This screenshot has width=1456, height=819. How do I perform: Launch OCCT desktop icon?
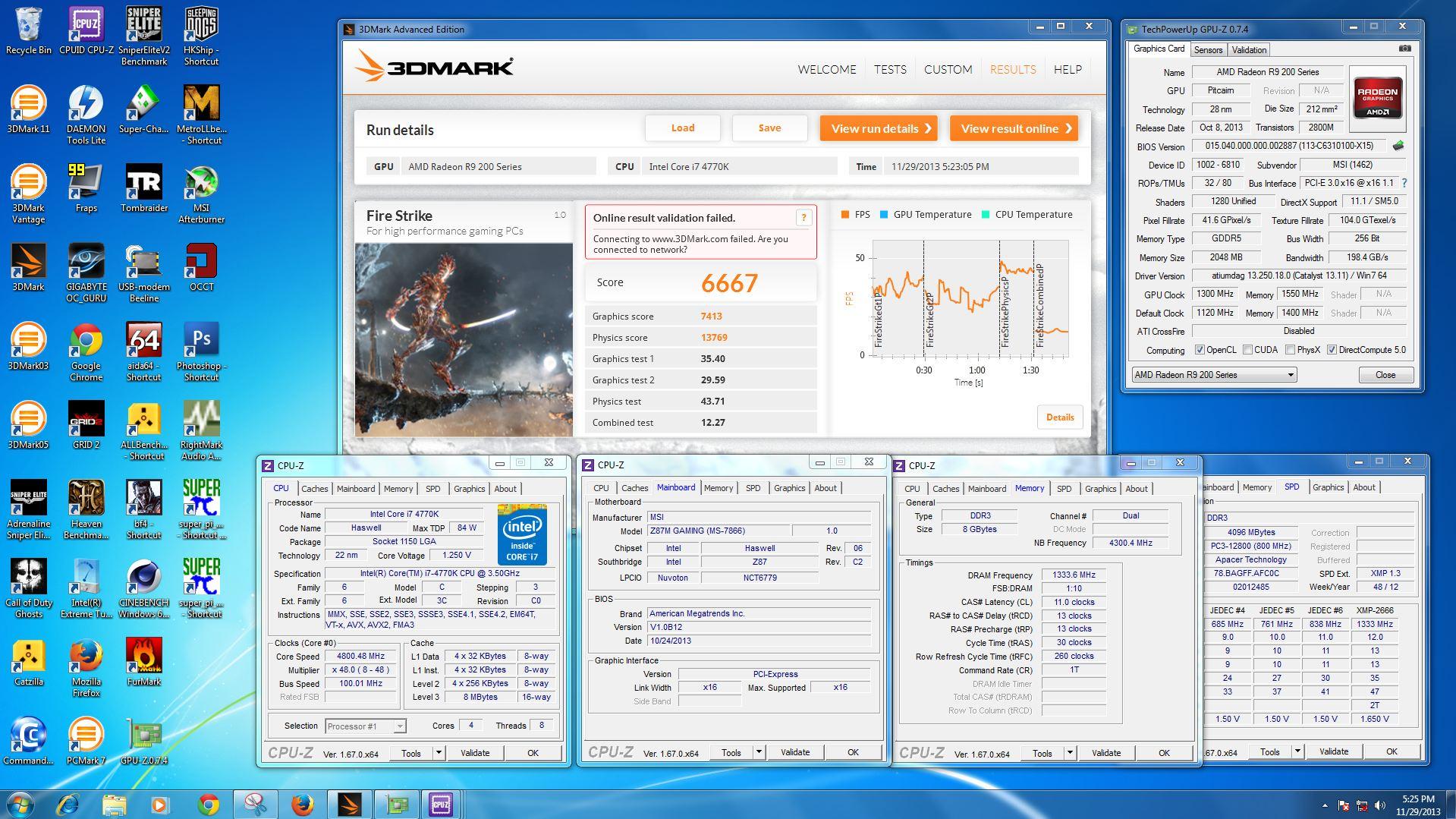tap(201, 267)
